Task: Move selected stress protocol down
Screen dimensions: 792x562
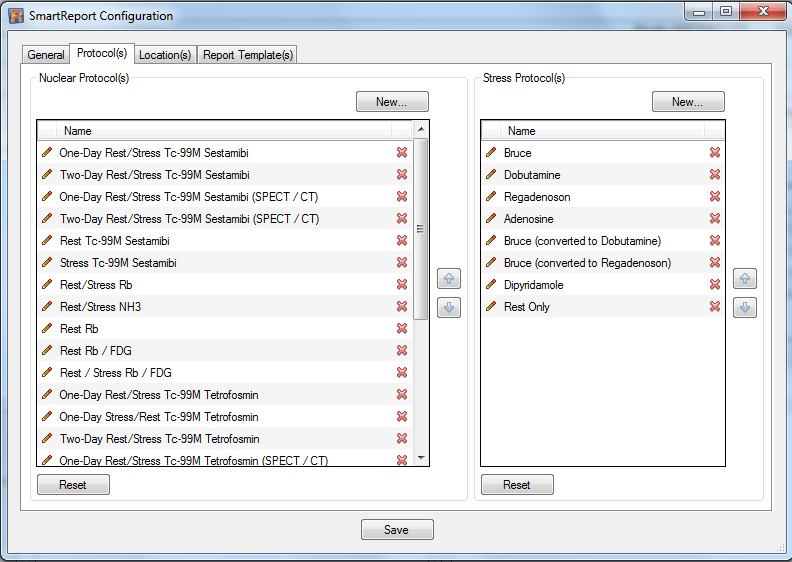Action: pos(744,308)
